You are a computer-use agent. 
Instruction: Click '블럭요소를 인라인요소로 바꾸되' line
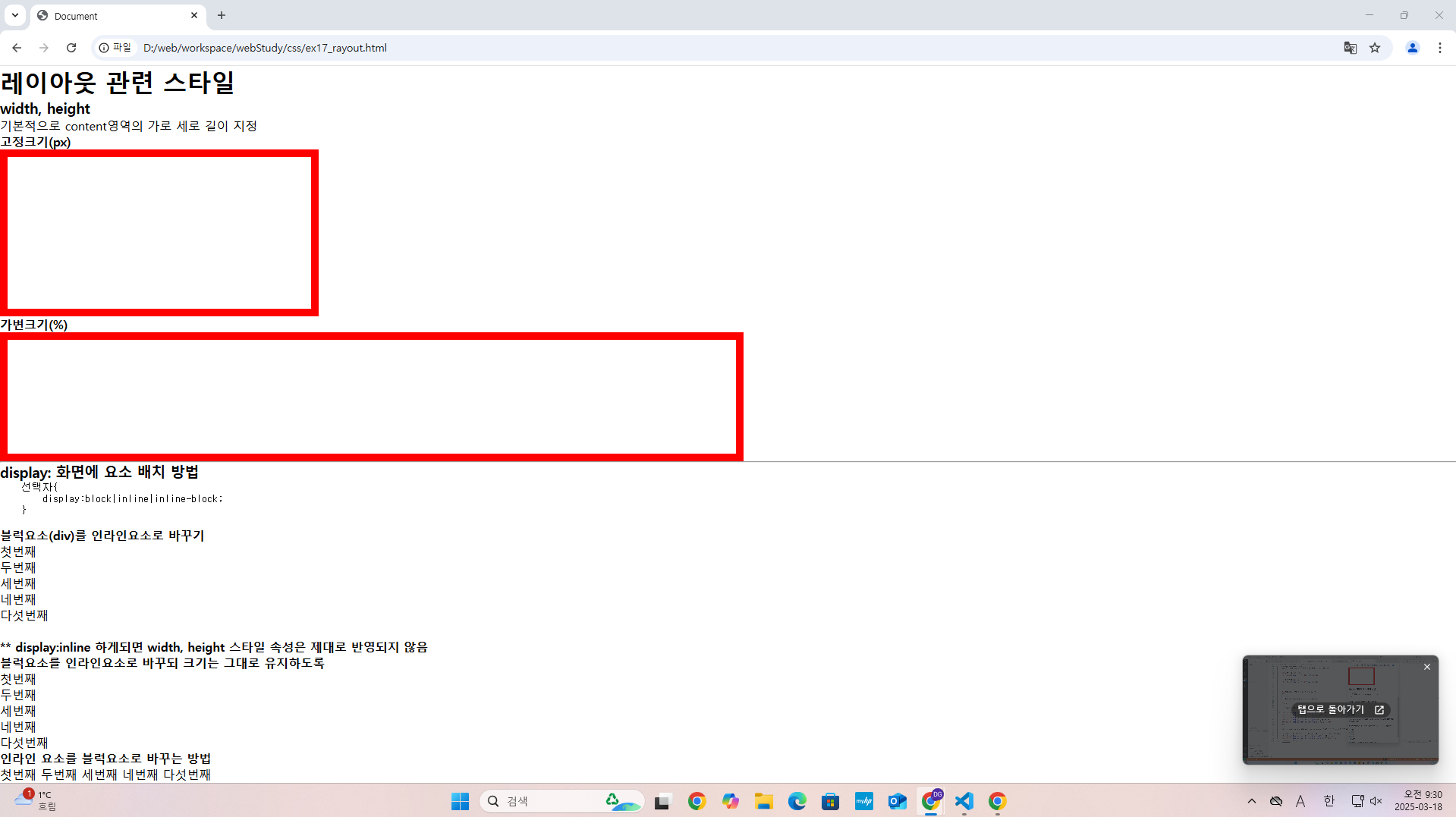162,663
